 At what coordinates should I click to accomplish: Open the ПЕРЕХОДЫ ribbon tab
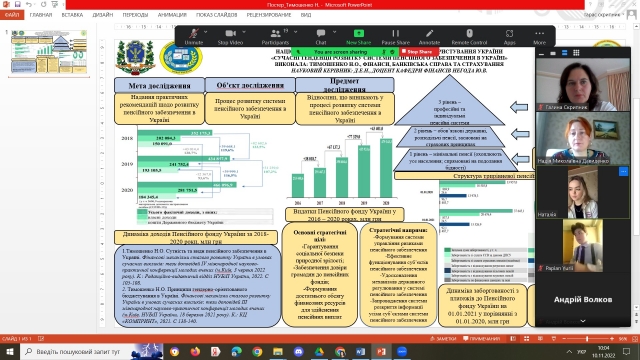(x=135, y=15)
